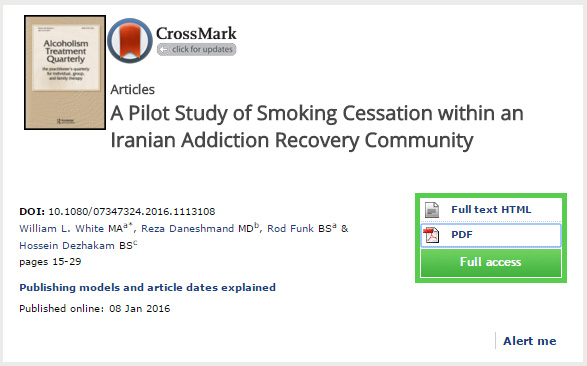Open the PDF link
The height and width of the screenshot is (366, 587).
click(x=462, y=235)
